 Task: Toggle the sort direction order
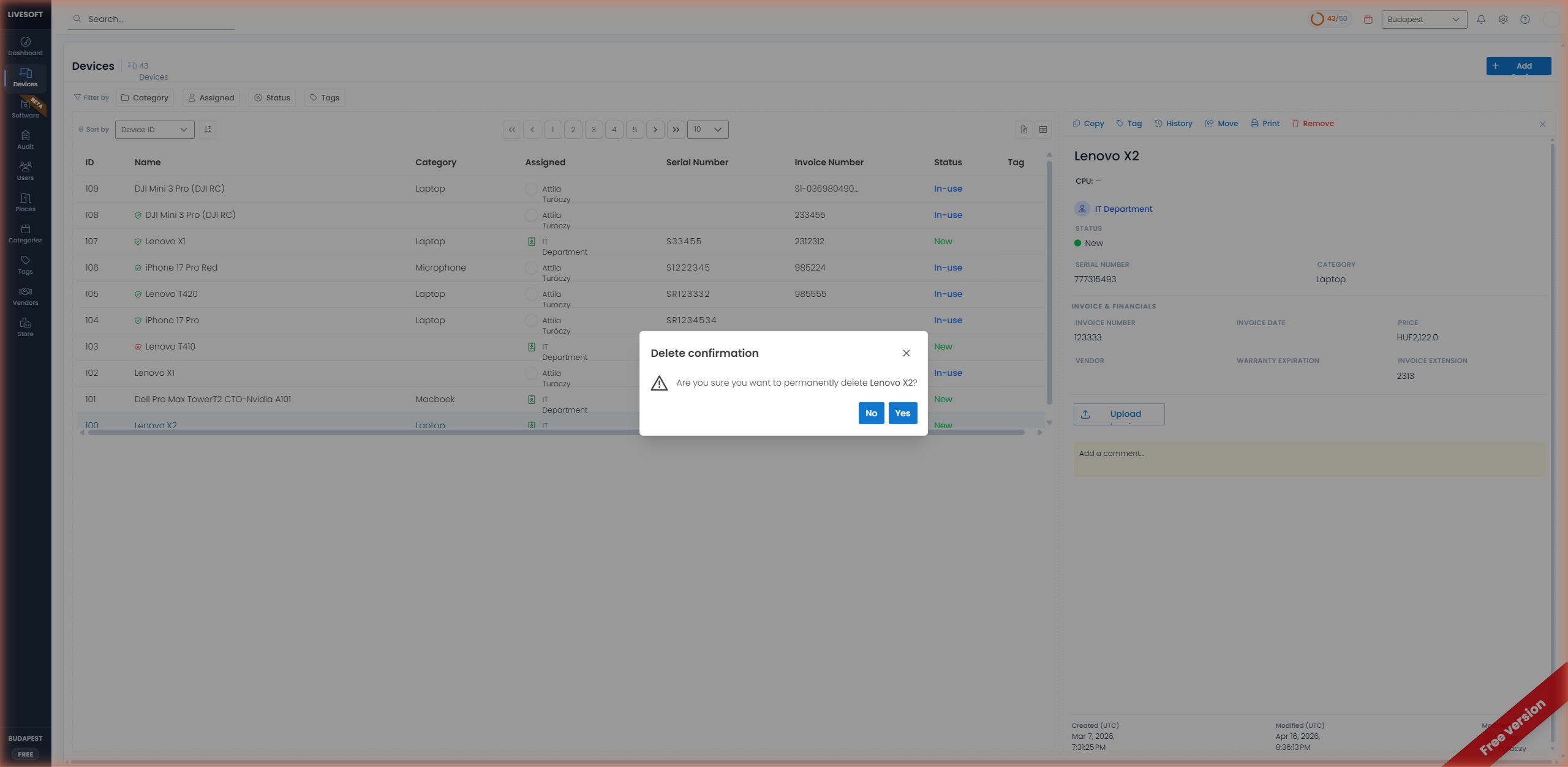tap(208, 129)
